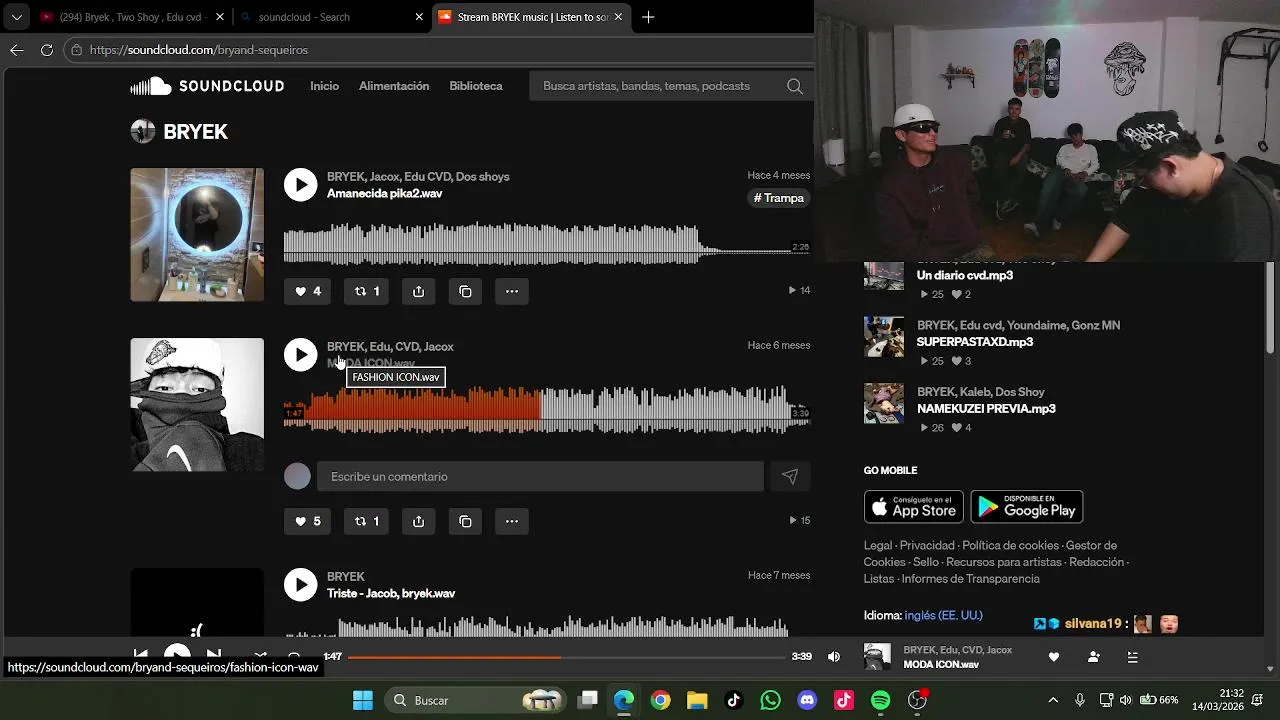Open the BRYEK profile avatar

[143, 132]
